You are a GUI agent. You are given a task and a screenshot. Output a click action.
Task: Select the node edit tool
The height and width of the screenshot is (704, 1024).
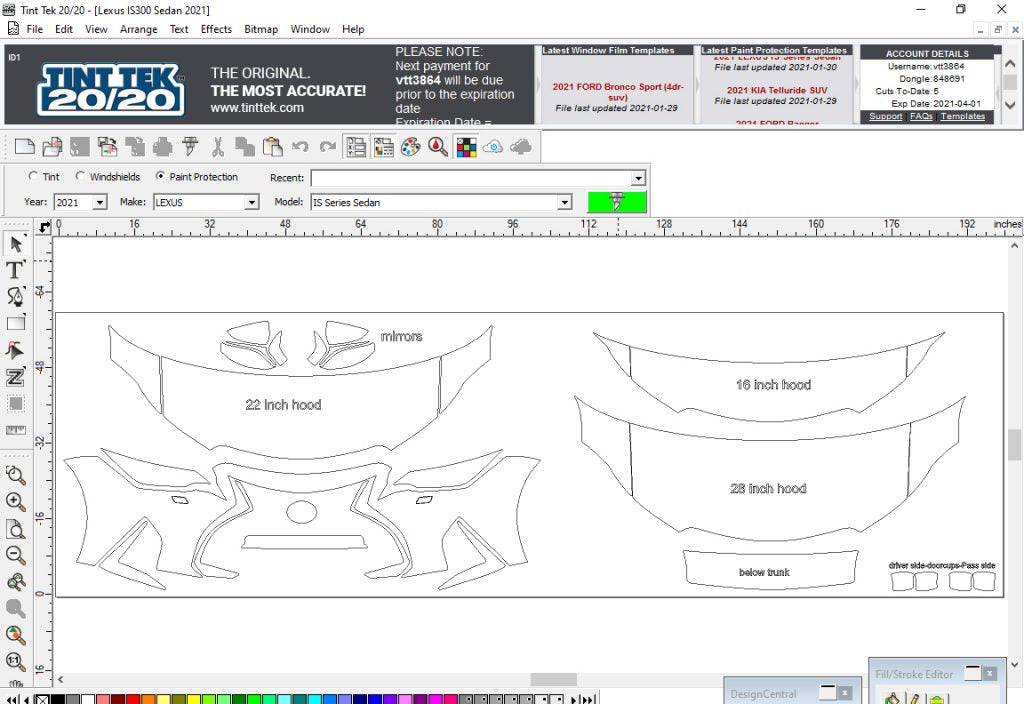click(x=16, y=351)
